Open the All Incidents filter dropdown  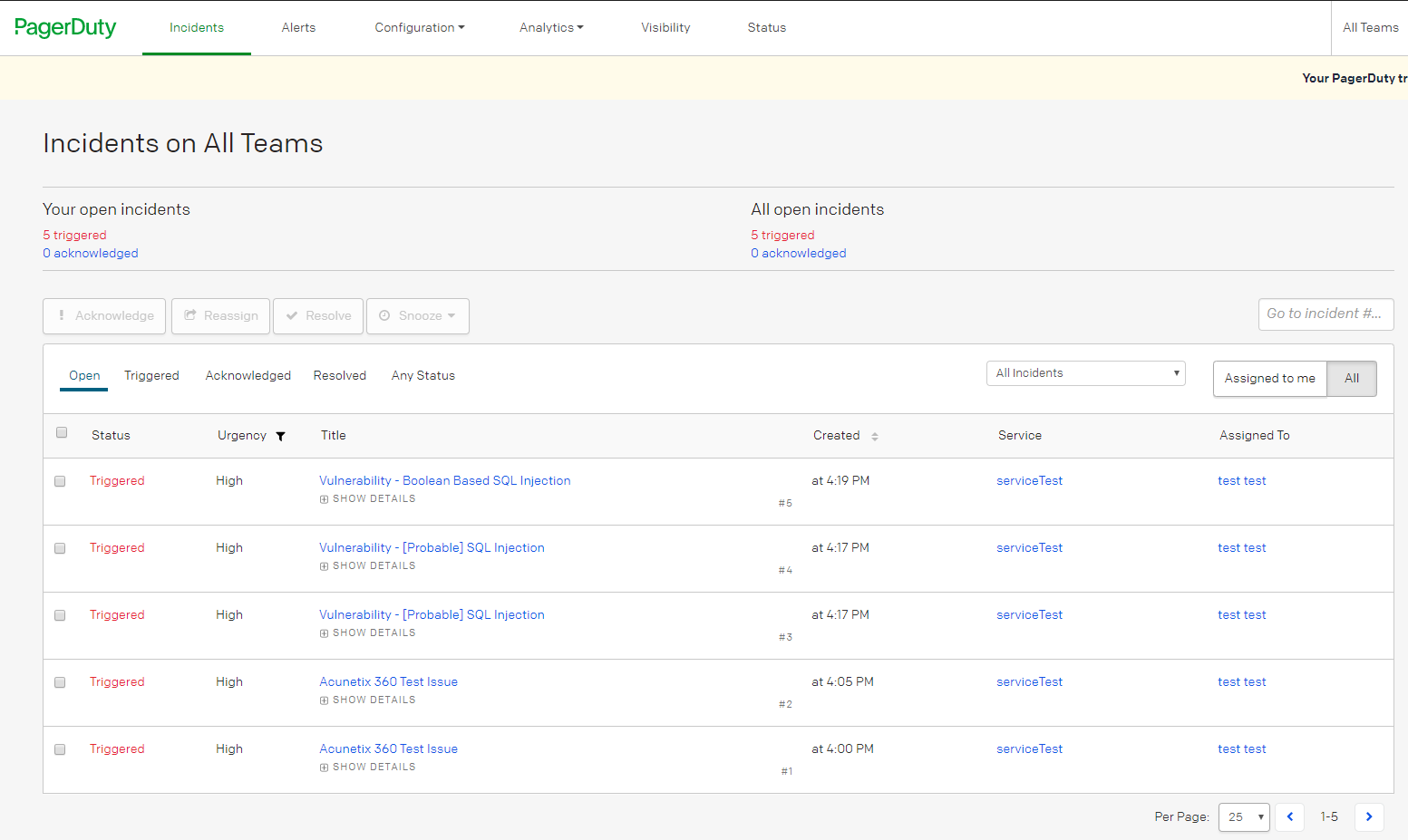pos(1085,373)
